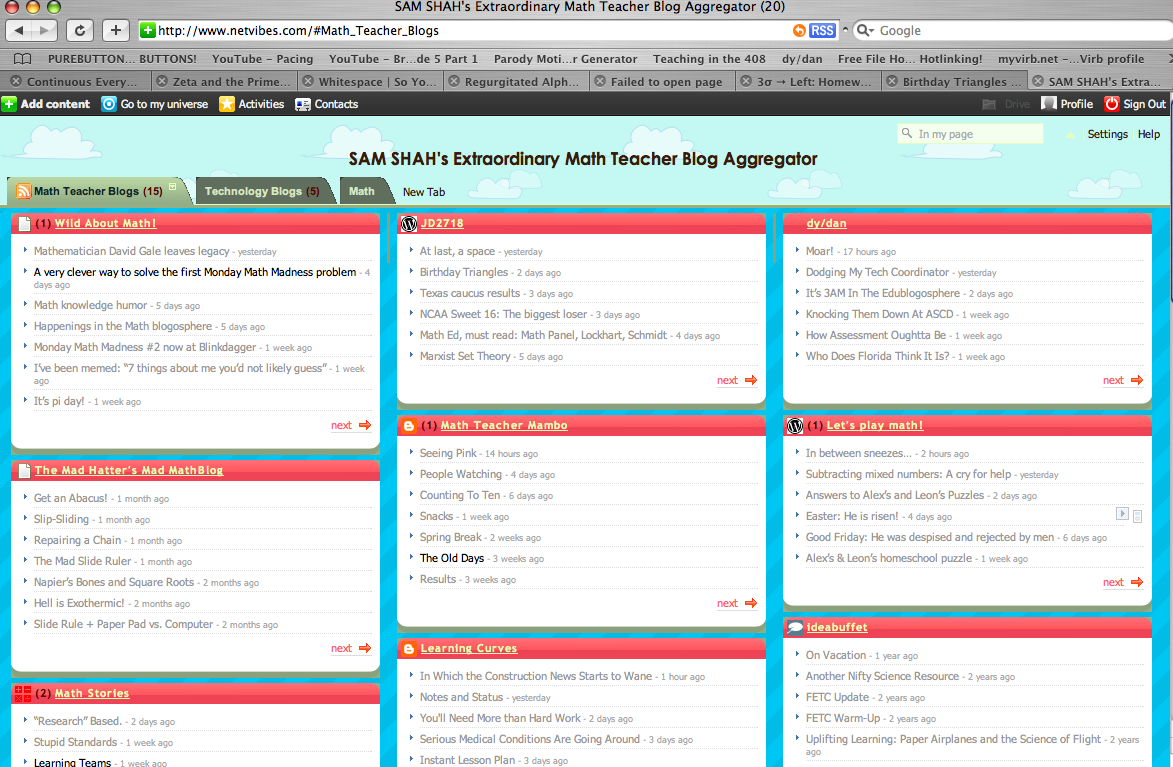
Task: Click the Blogger icon beside Learning Curves
Action: pyautogui.click(x=408, y=649)
